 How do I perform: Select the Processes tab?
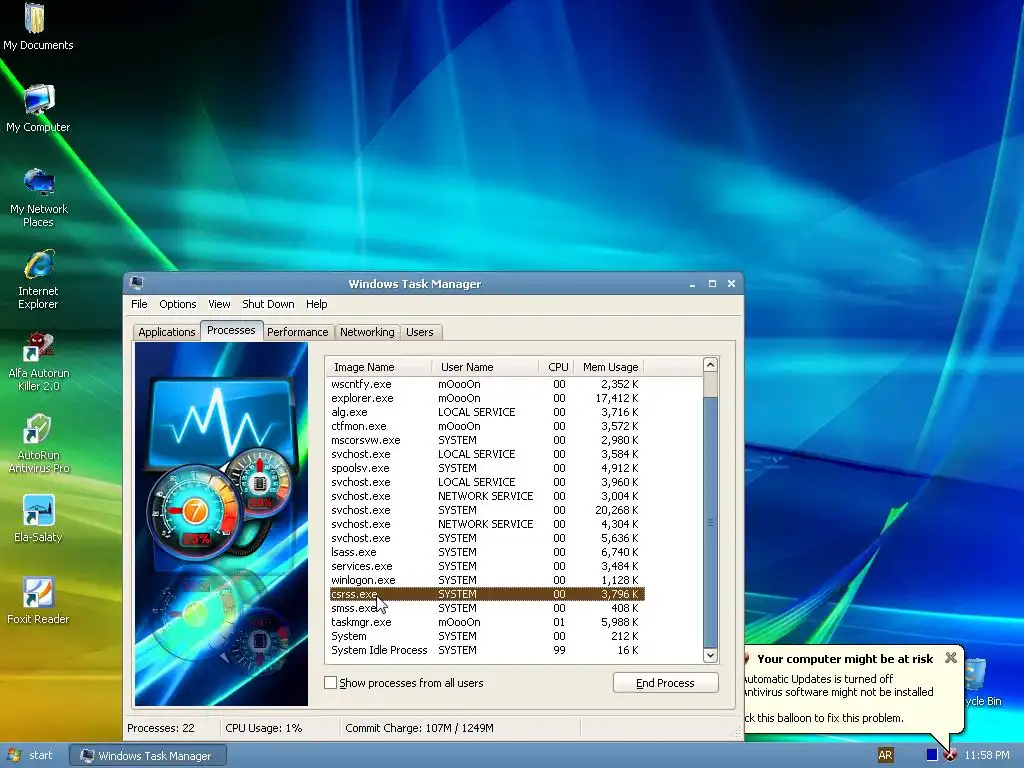[231, 330]
